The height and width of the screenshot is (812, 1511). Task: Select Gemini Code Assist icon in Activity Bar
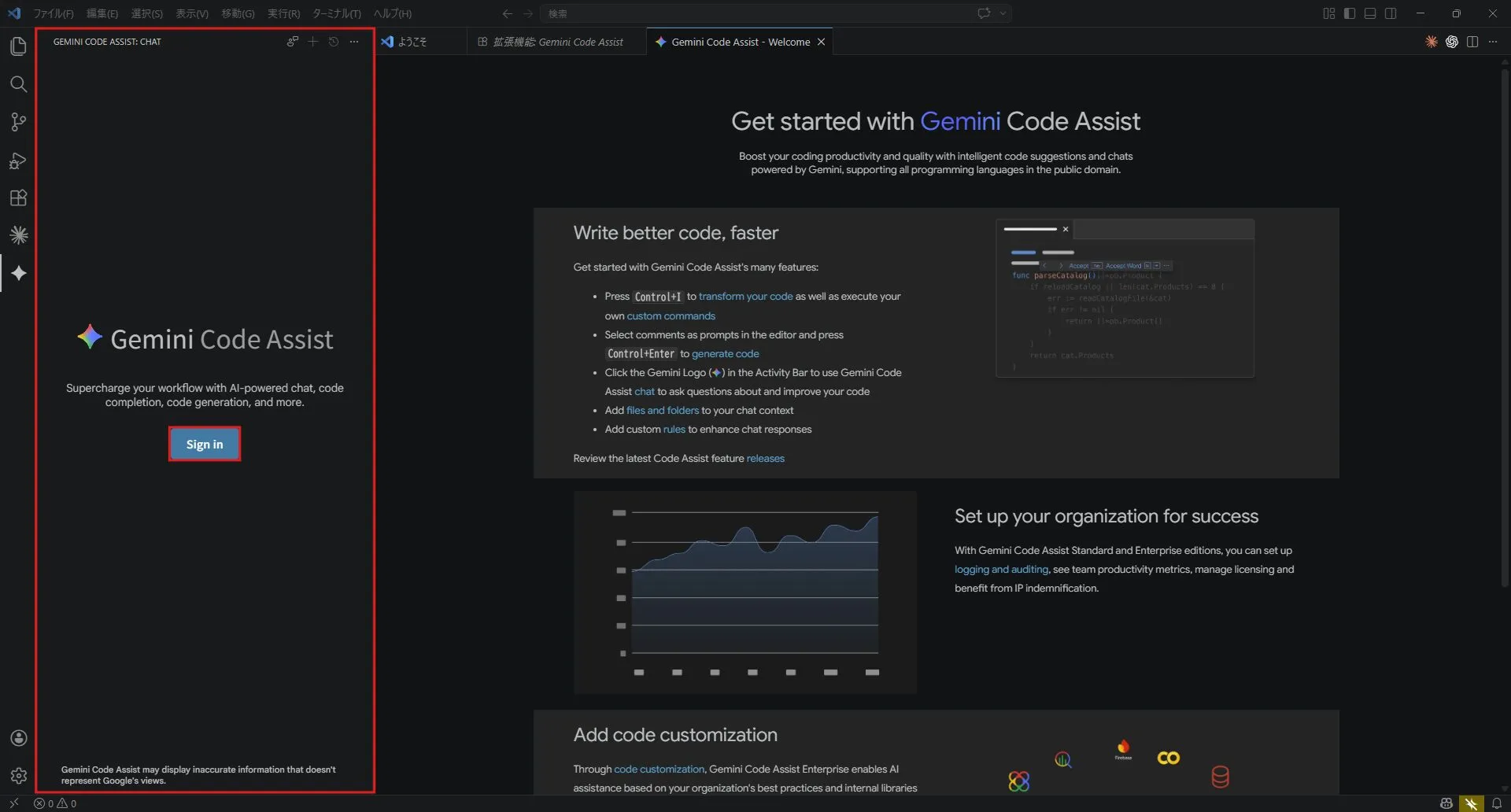[18, 273]
